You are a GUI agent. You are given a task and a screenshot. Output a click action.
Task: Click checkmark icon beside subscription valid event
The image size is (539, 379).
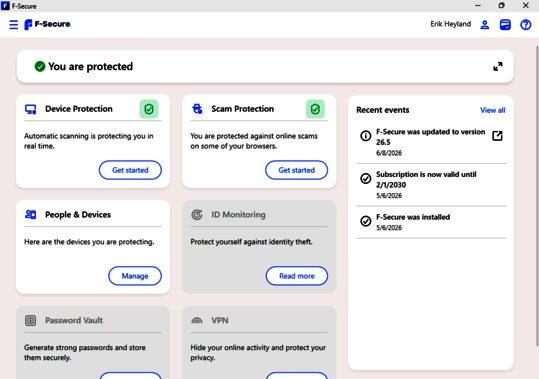coord(366,178)
